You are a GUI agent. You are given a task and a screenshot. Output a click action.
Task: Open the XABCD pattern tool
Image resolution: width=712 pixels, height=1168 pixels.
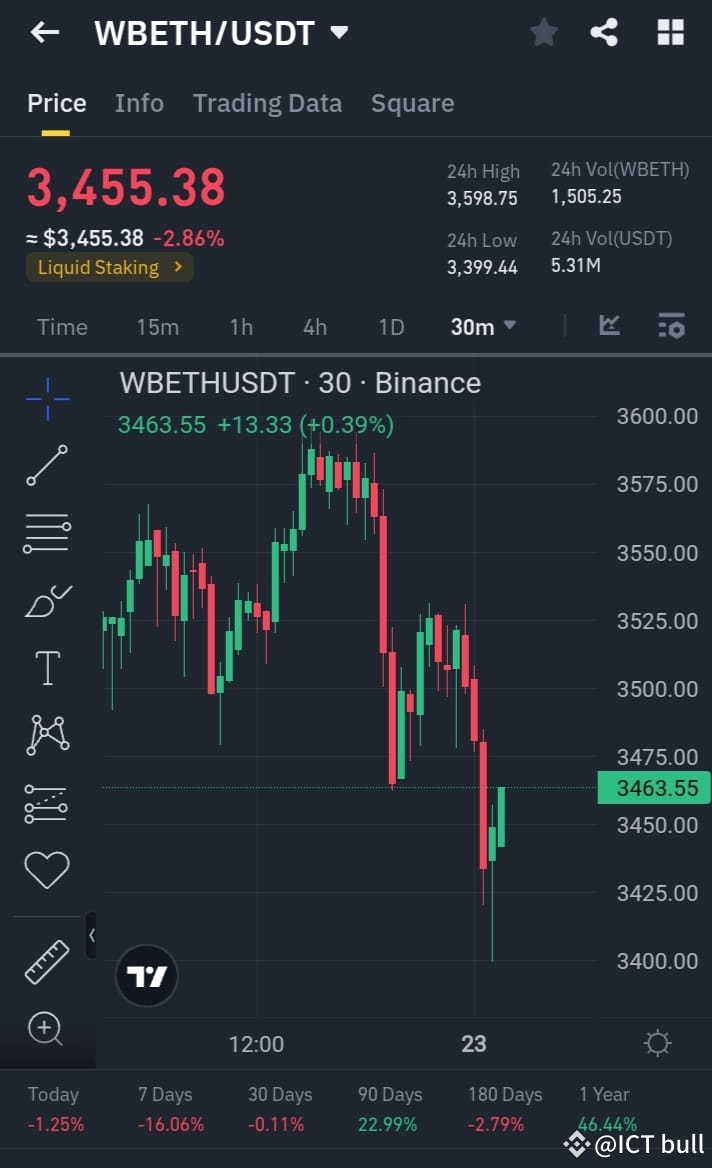(x=46, y=733)
